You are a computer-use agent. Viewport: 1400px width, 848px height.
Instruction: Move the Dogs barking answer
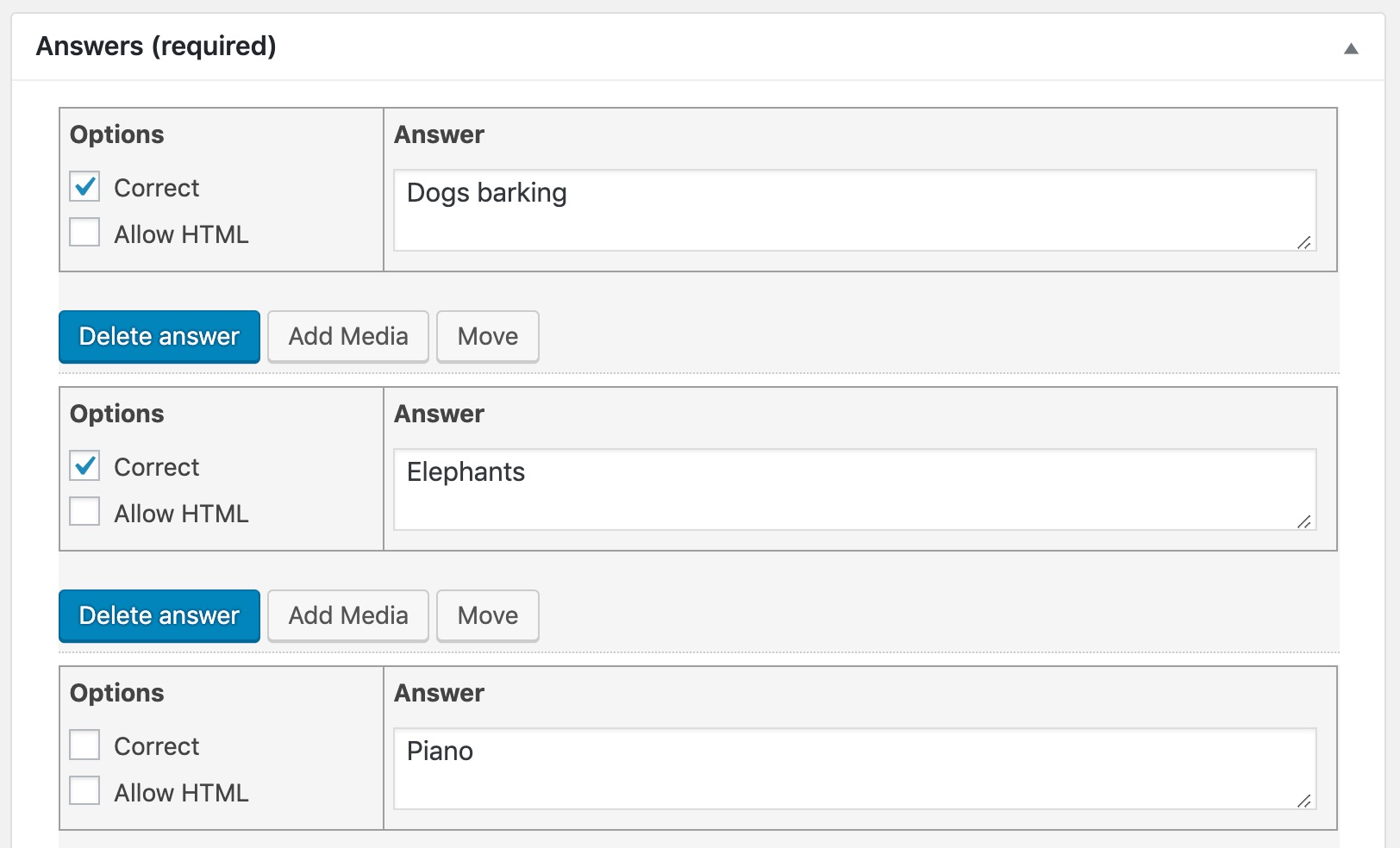[487, 336]
